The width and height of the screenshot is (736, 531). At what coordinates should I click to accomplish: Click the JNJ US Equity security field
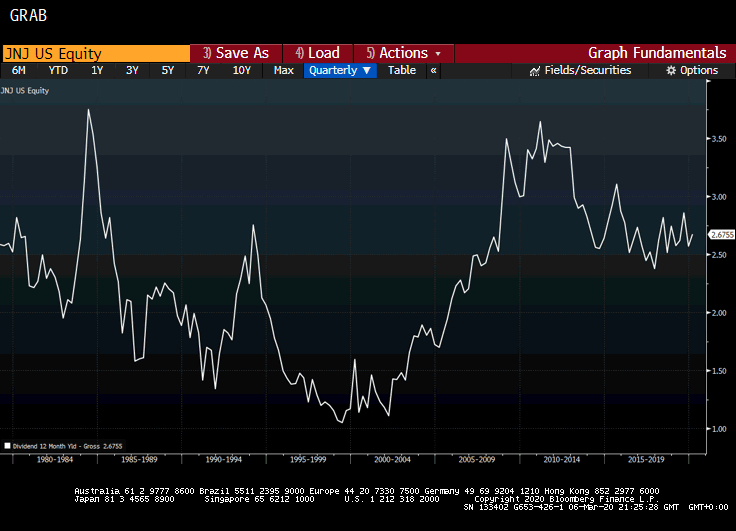[x=96, y=53]
